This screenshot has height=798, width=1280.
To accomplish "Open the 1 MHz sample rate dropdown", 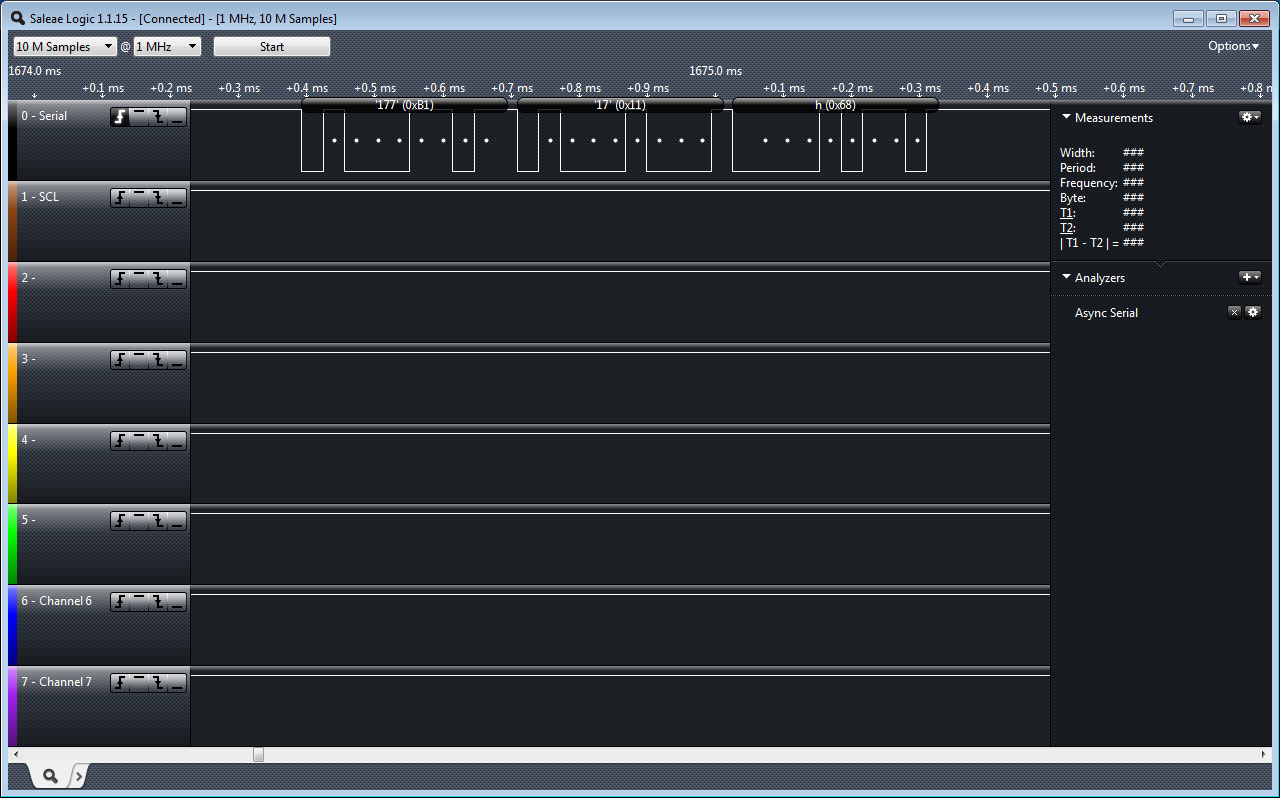I will coord(167,47).
